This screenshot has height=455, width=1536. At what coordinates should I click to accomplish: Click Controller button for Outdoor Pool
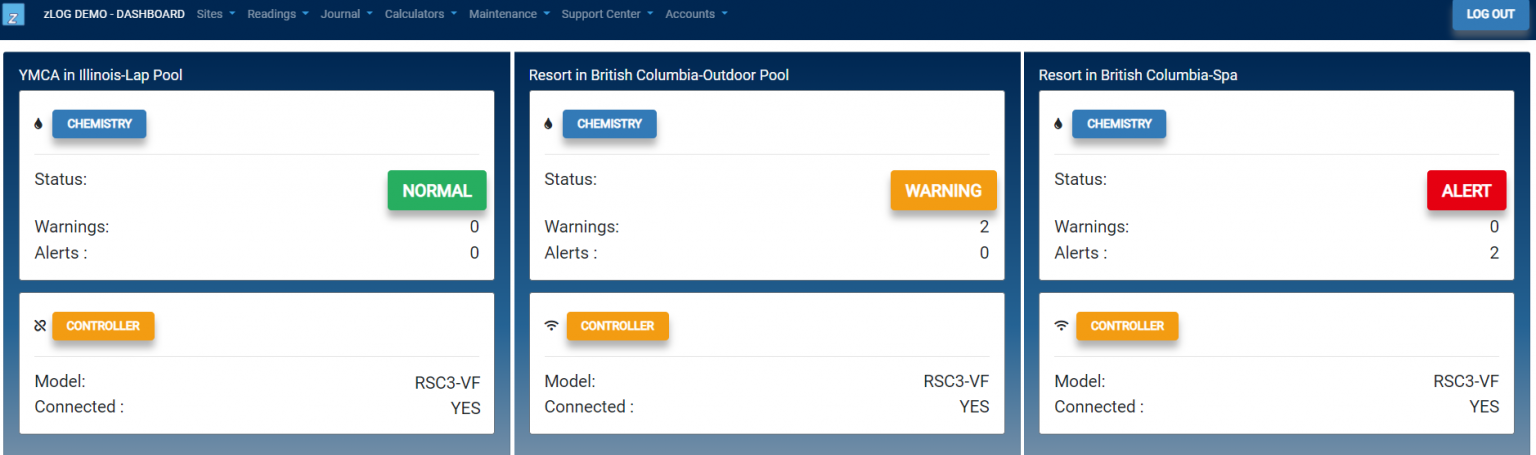point(617,326)
